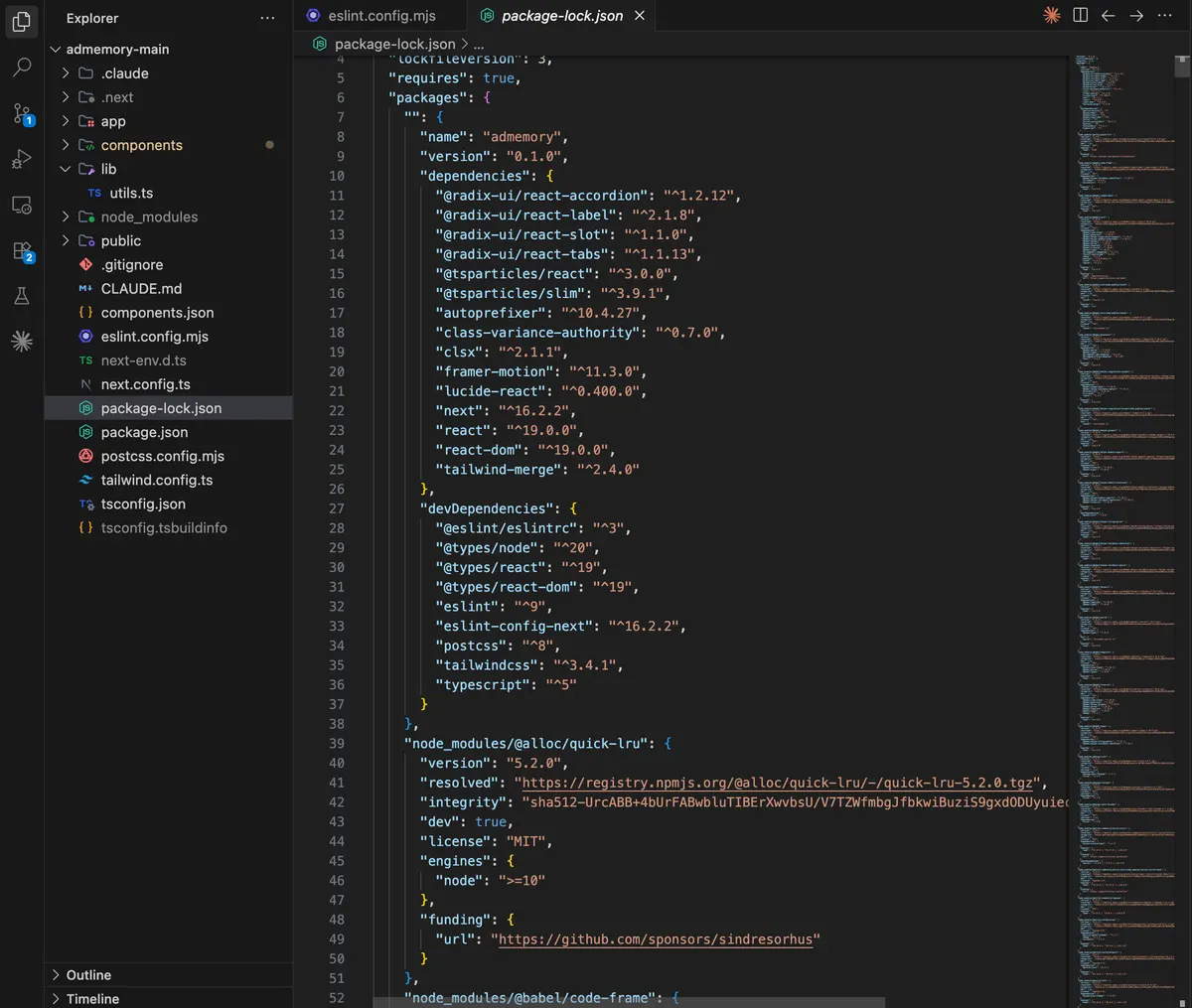This screenshot has width=1192, height=1008.
Task: Open tsconfig.tsbuildinfo file
Action: pyautogui.click(x=169, y=526)
